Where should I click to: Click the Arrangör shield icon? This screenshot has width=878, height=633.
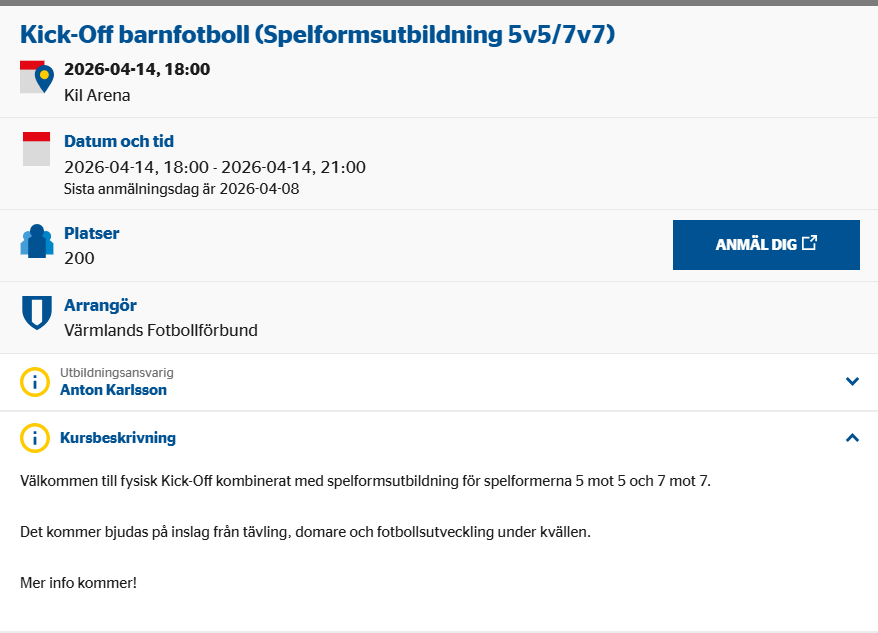(37, 312)
